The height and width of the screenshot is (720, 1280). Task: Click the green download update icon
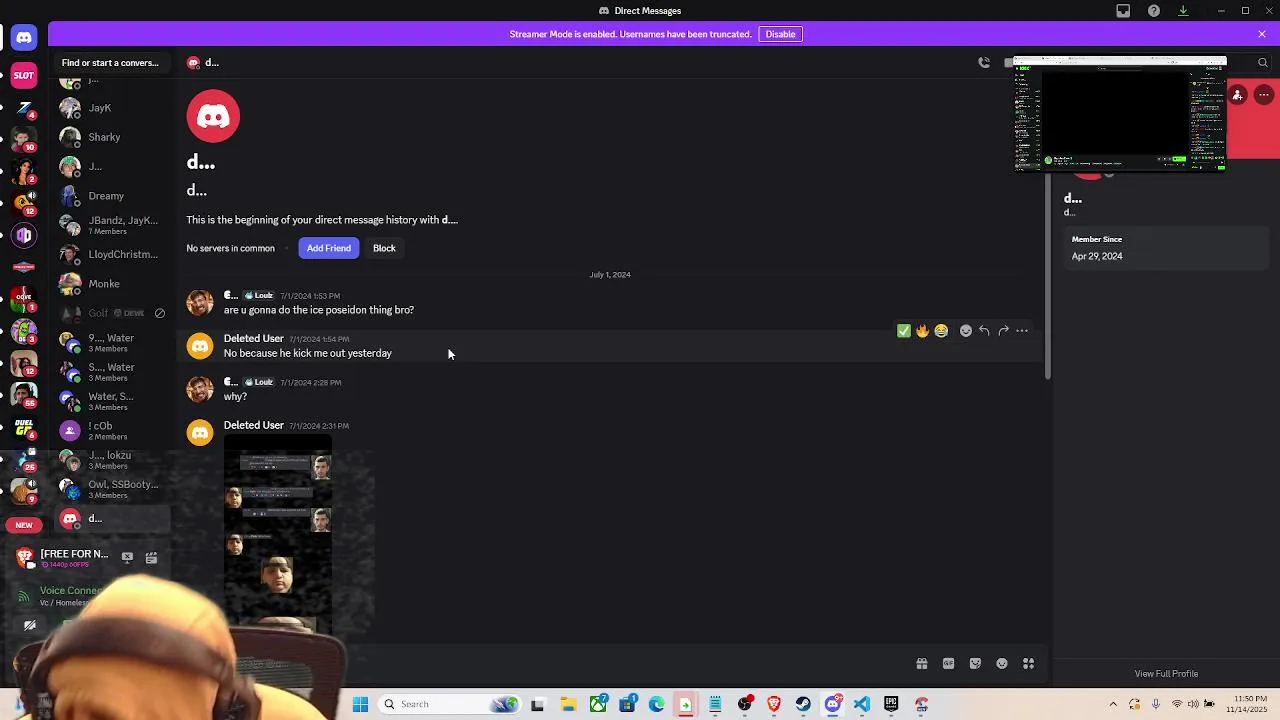point(1183,11)
